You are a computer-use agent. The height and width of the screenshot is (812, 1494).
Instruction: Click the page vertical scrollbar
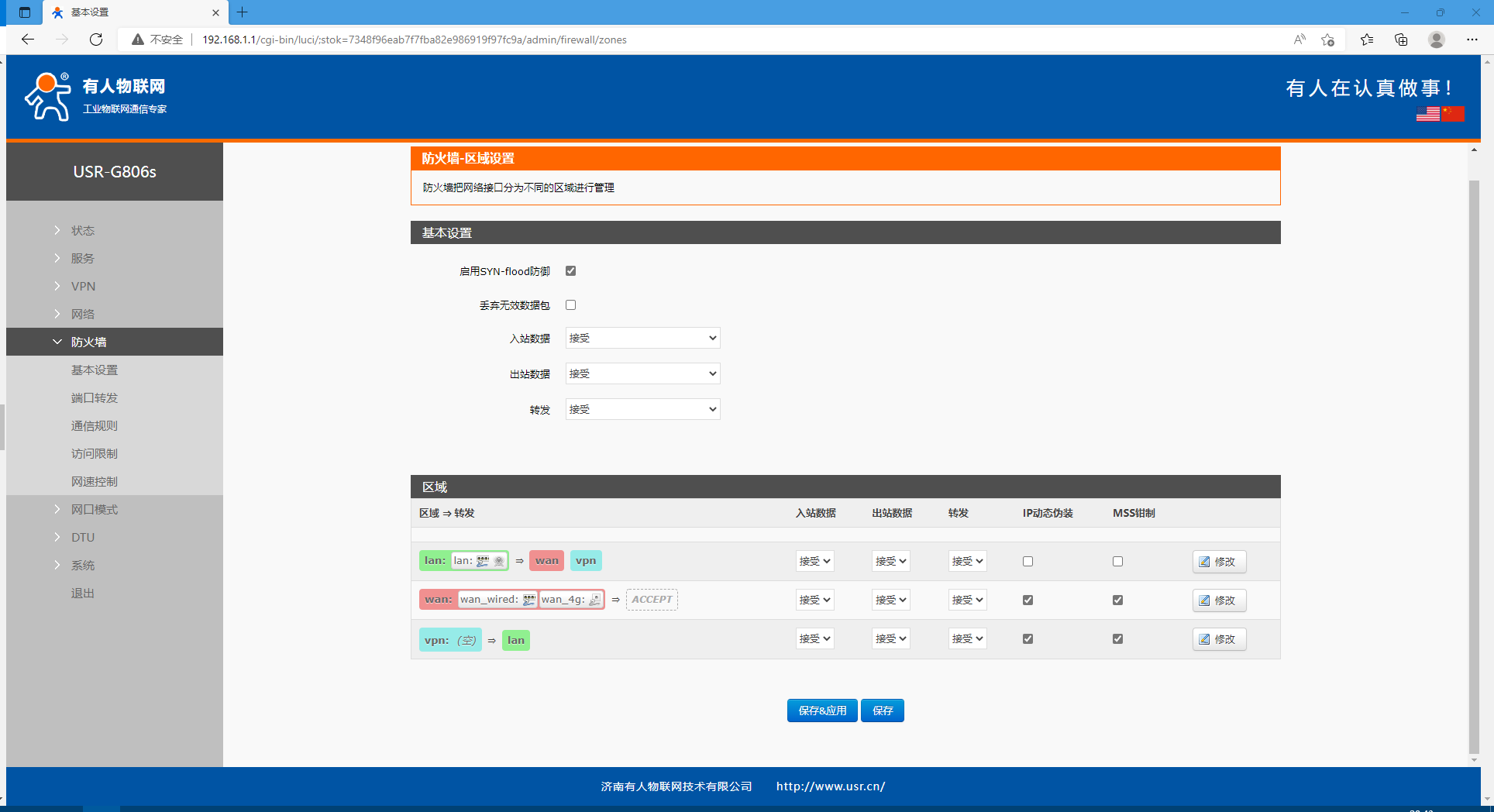pos(1474,465)
